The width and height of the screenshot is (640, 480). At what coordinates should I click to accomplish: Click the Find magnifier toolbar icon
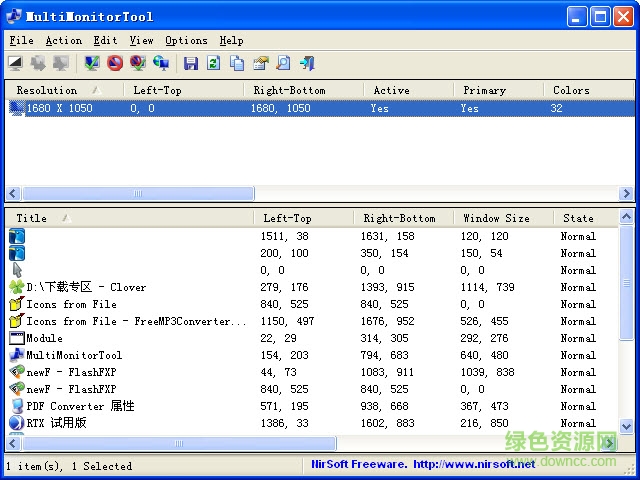point(283,64)
